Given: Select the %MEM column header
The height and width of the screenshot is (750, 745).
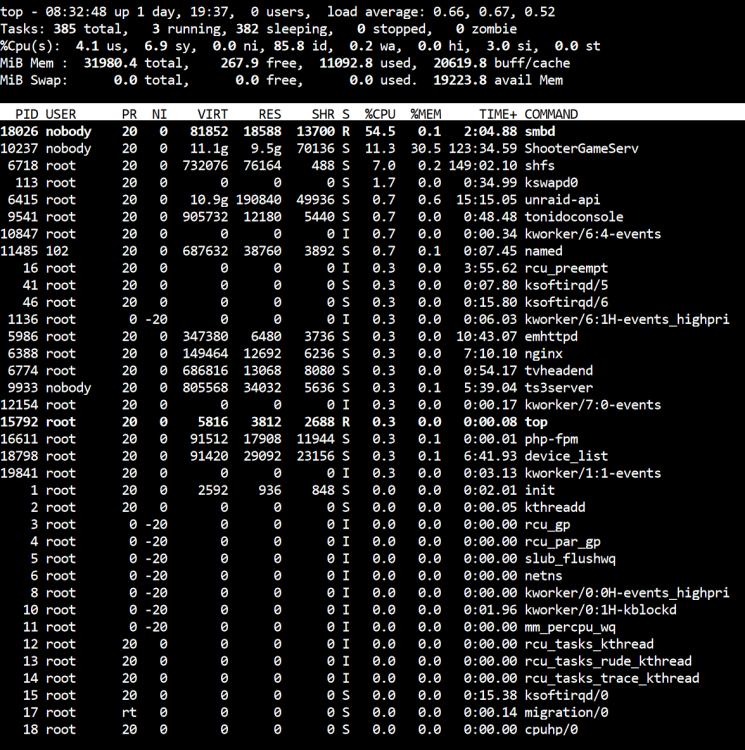Looking at the screenshot, I should click(426, 114).
